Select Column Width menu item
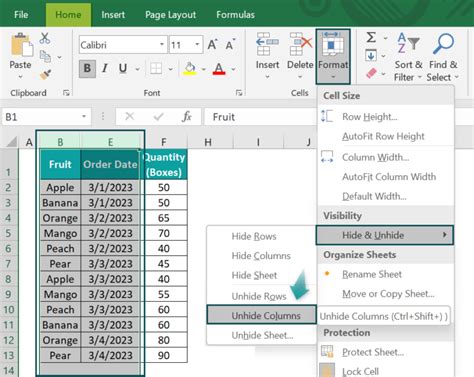474x377 pixels. tap(386, 157)
